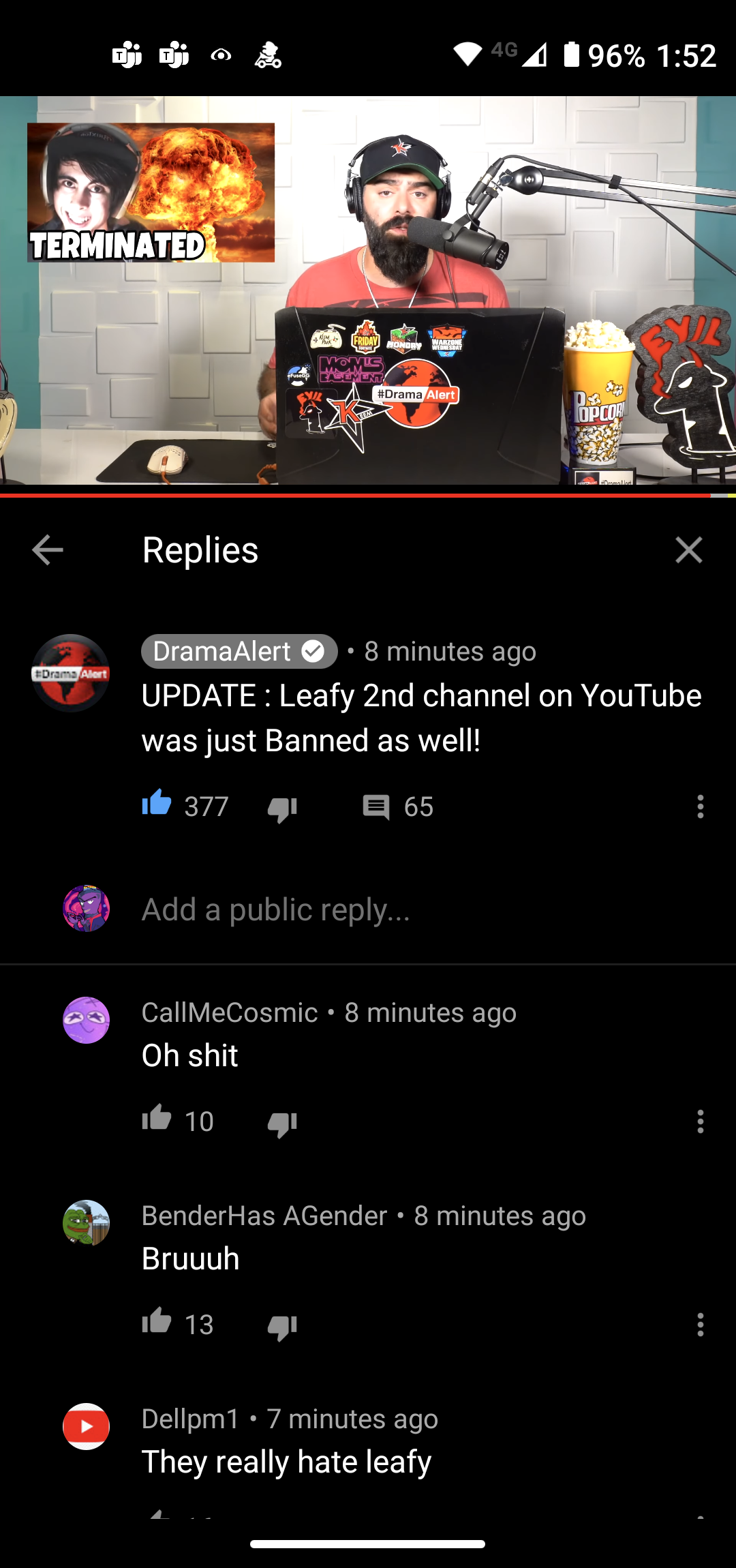Open options menu for BenderHas AGender's reply
Viewport: 736px width, 1568px height.
pyautogui.click(x=700, y=1325)
